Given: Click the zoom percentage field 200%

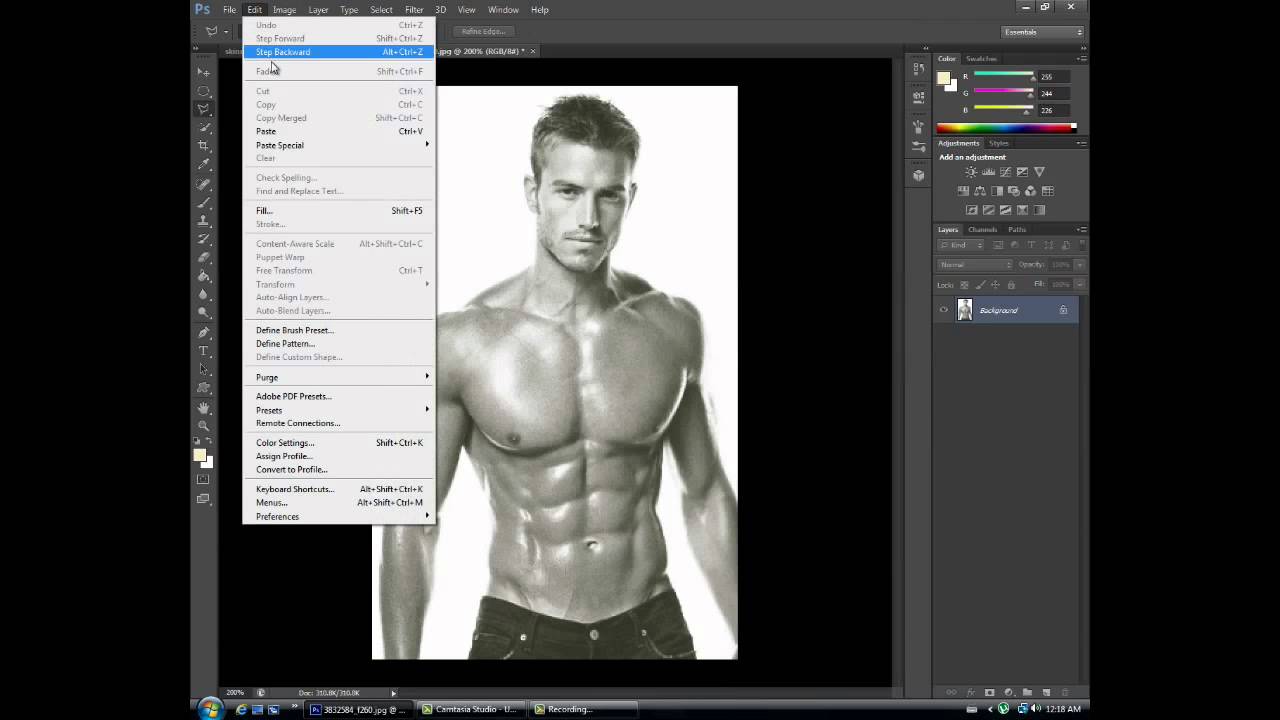Looking at the screenshot, I should pos(236,693).
